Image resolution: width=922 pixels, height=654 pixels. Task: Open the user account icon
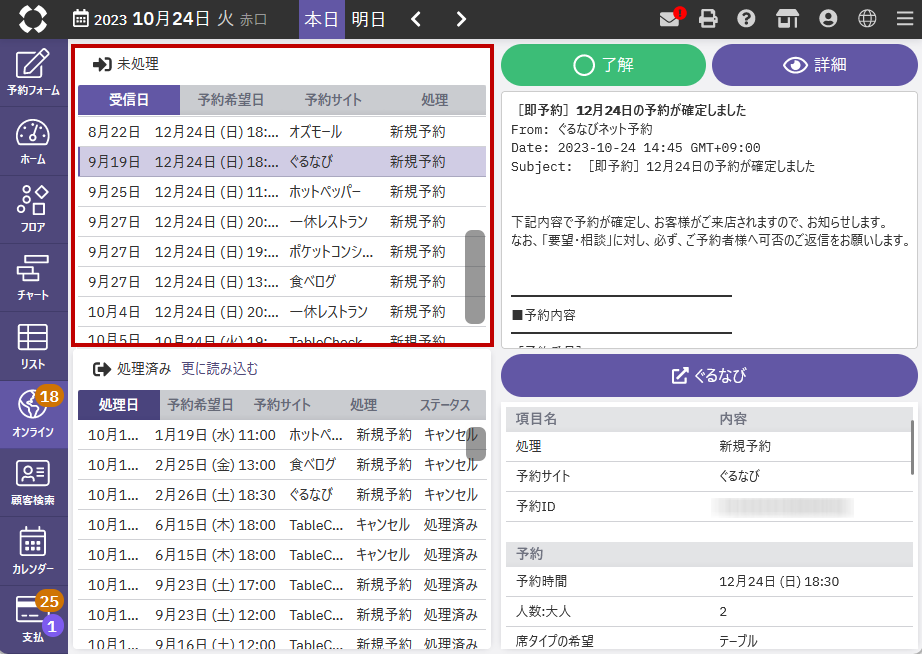pos(827,19)
